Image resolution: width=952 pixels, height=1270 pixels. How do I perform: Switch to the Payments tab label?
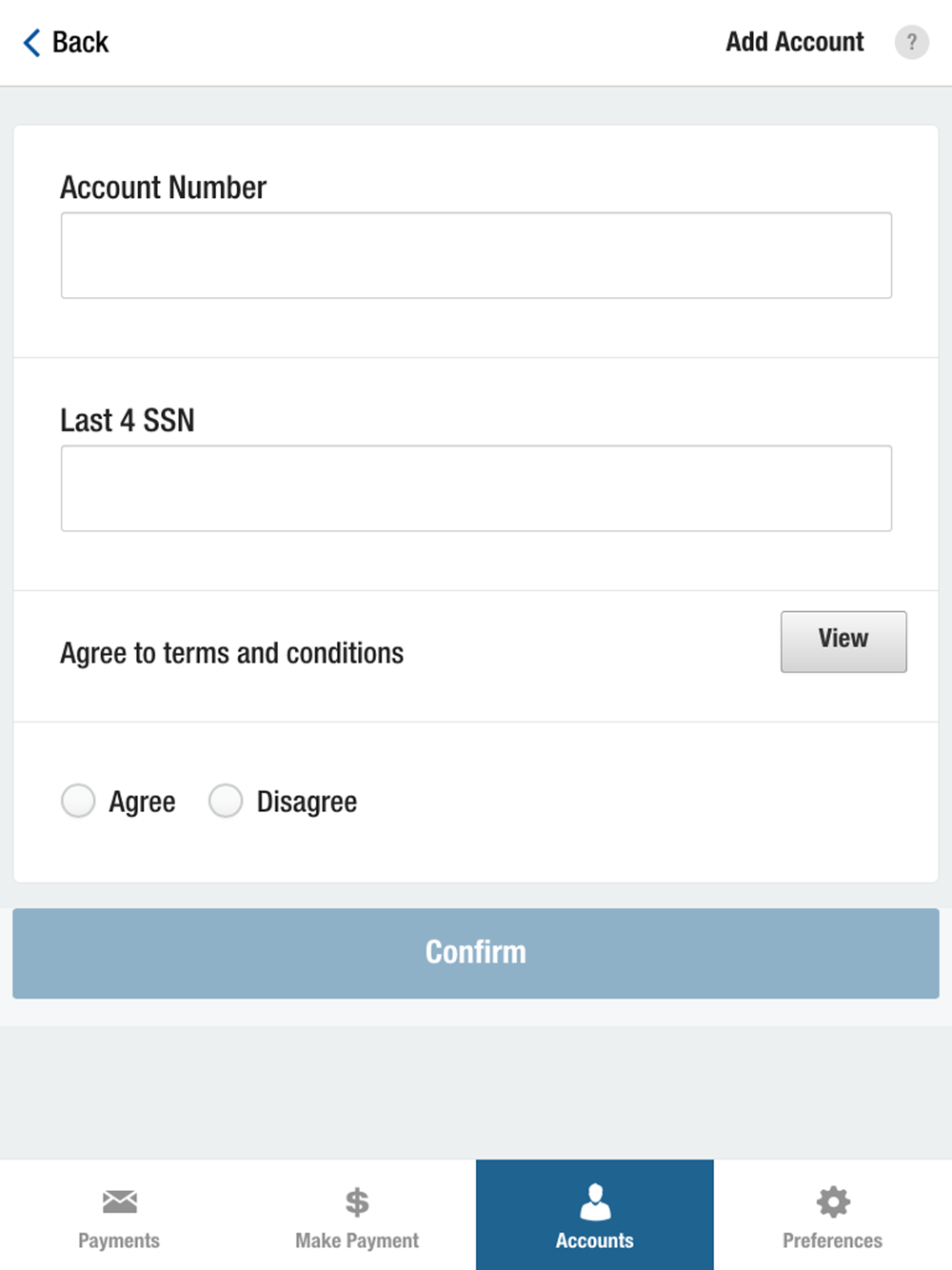click(119, 1240)
